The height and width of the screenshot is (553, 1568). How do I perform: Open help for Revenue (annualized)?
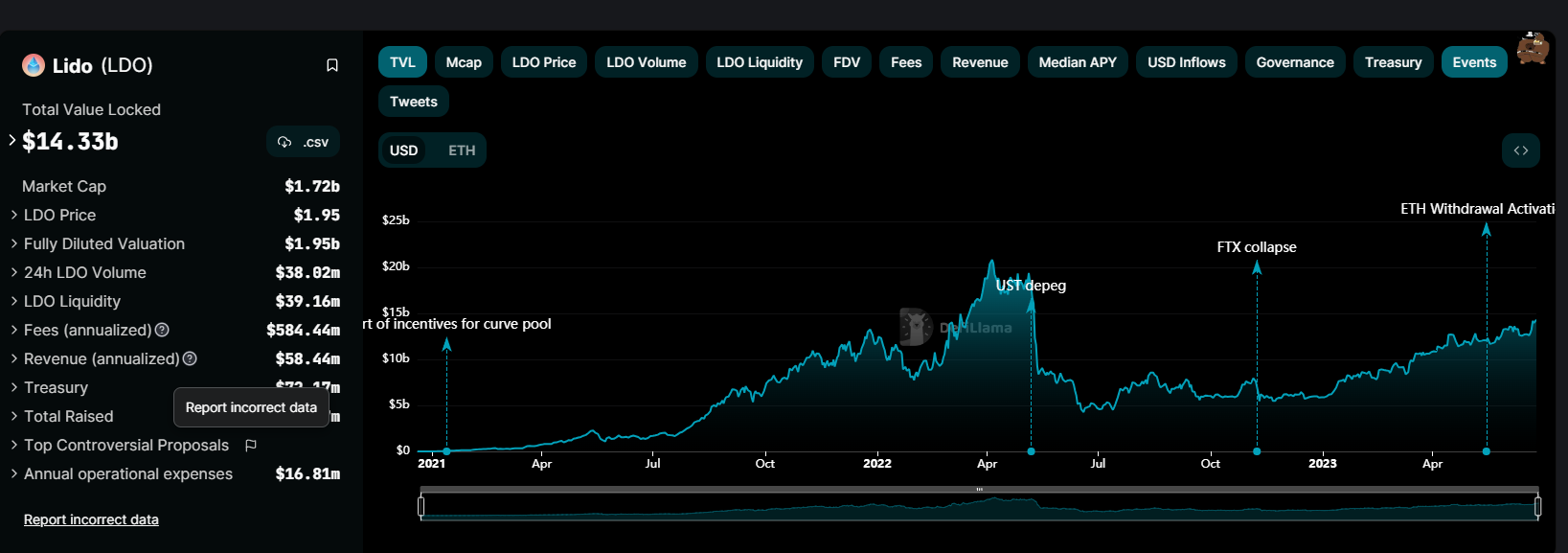click(x=190, y=358)
